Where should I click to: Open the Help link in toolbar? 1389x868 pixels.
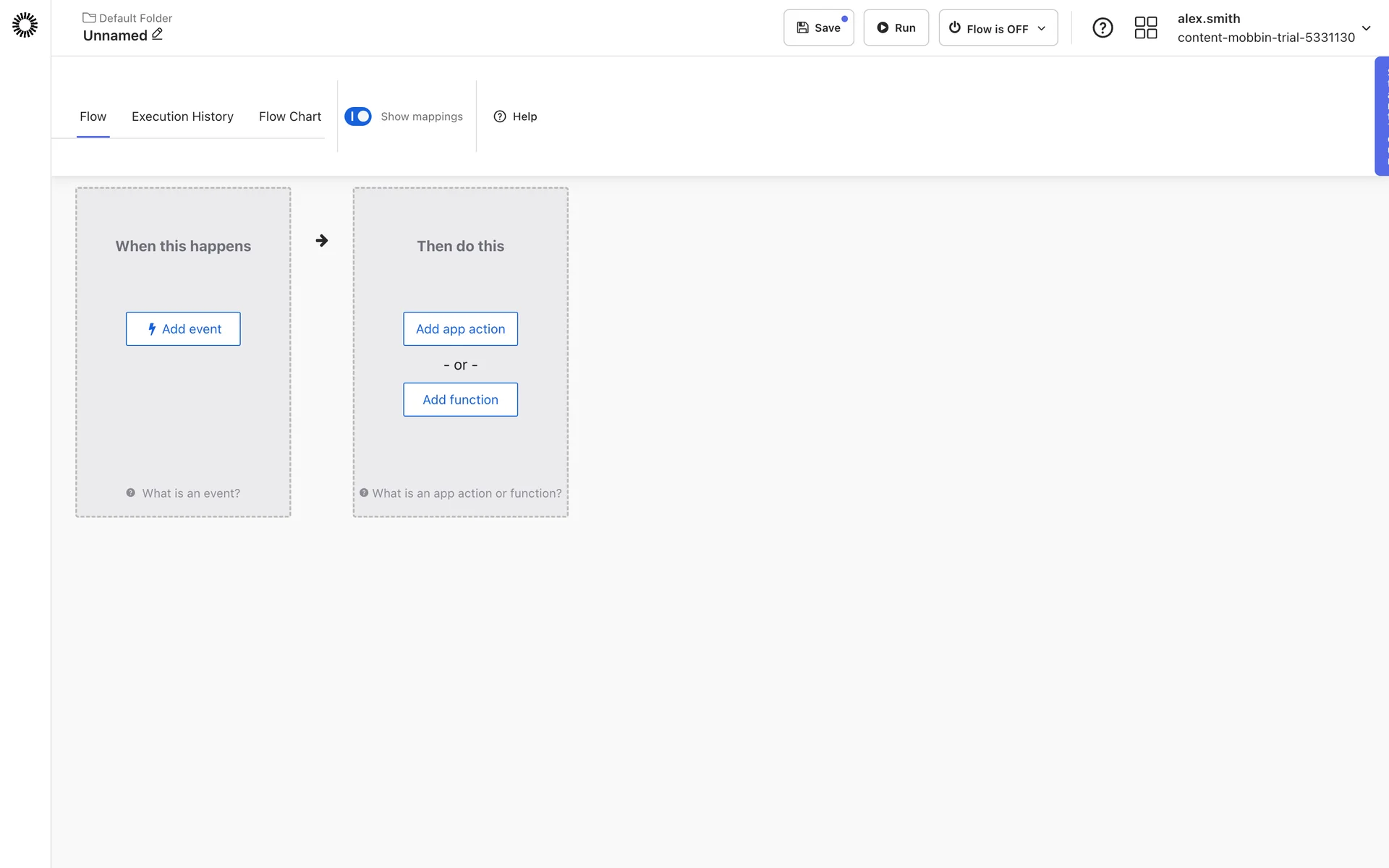tap(515, 116)
